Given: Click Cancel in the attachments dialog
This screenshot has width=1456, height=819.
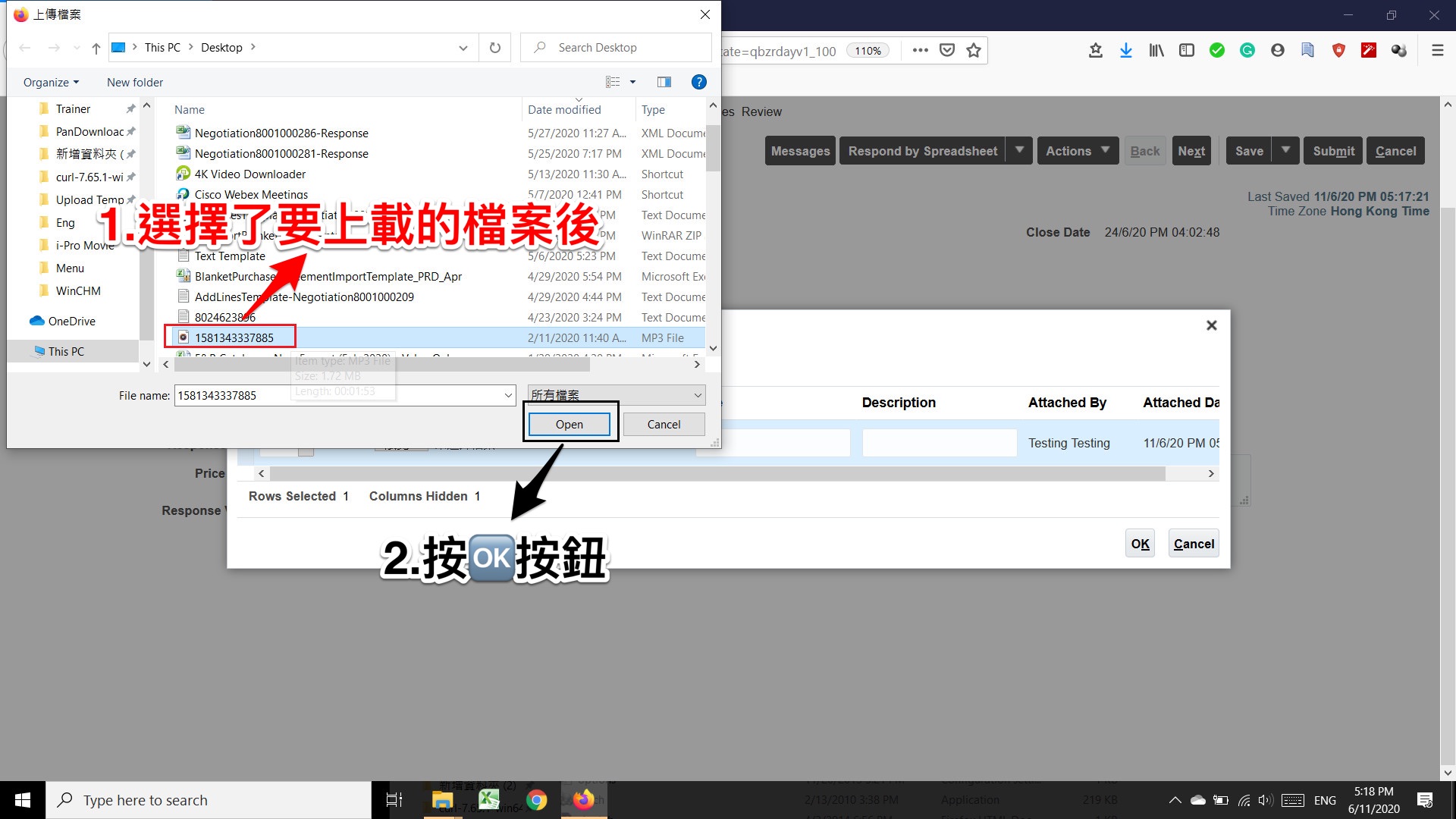Looking at the screenshot, I should click(1194, 543).
